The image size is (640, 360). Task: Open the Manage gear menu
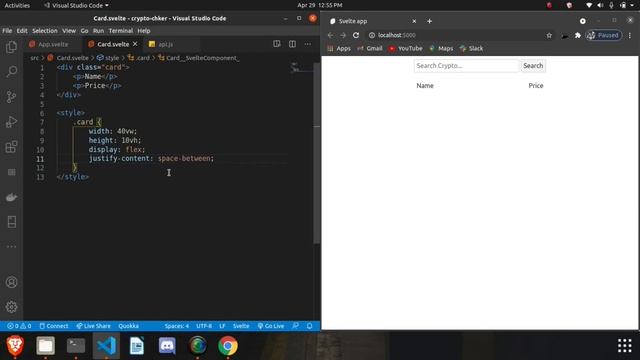[x=11, y=307]
